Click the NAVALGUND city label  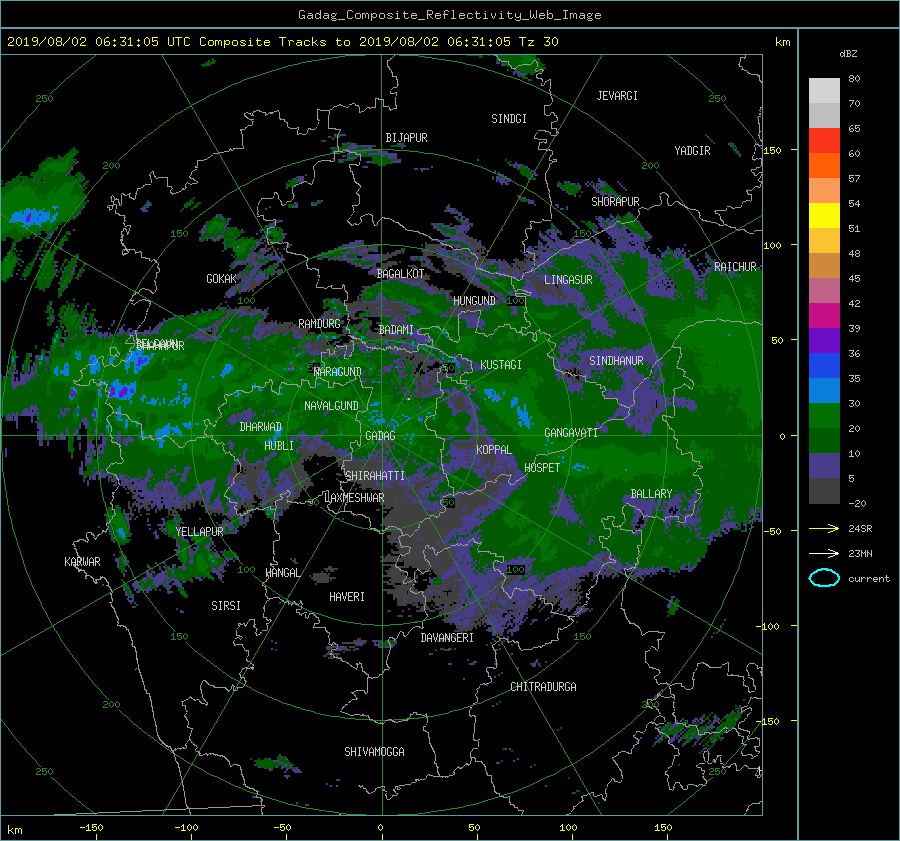(x=331, y=406)
